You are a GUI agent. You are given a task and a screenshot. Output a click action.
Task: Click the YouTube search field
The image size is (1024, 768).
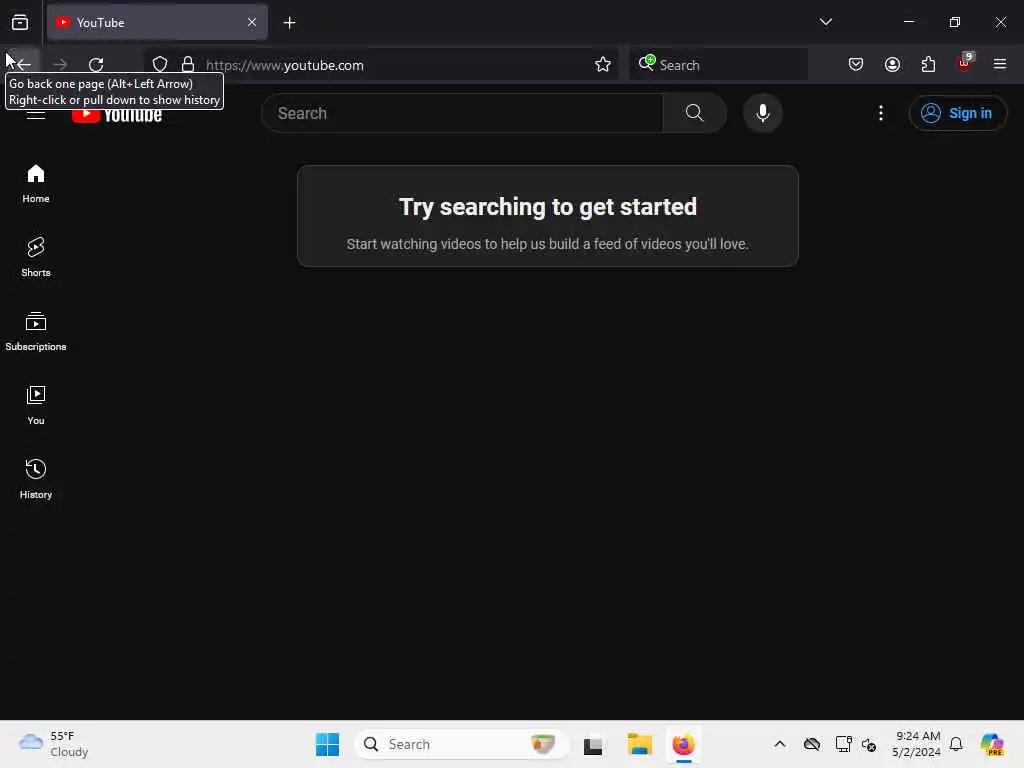[x=462, y=113]
